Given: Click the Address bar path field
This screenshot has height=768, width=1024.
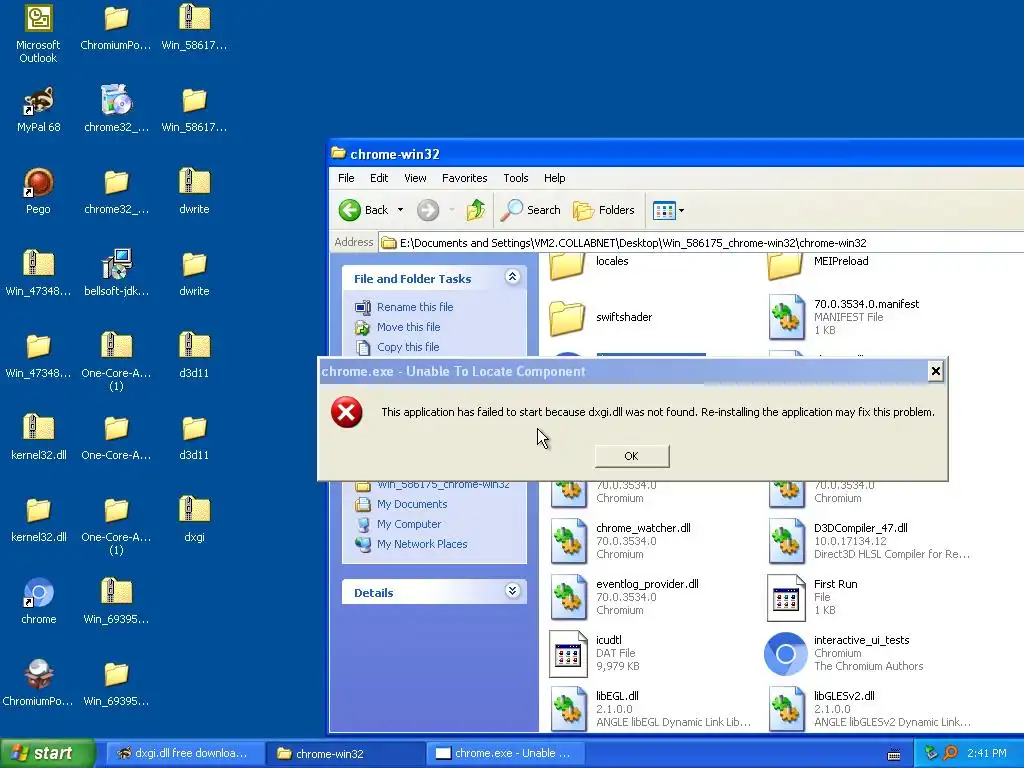Looking at the screenshot, I should pos(702,243).
